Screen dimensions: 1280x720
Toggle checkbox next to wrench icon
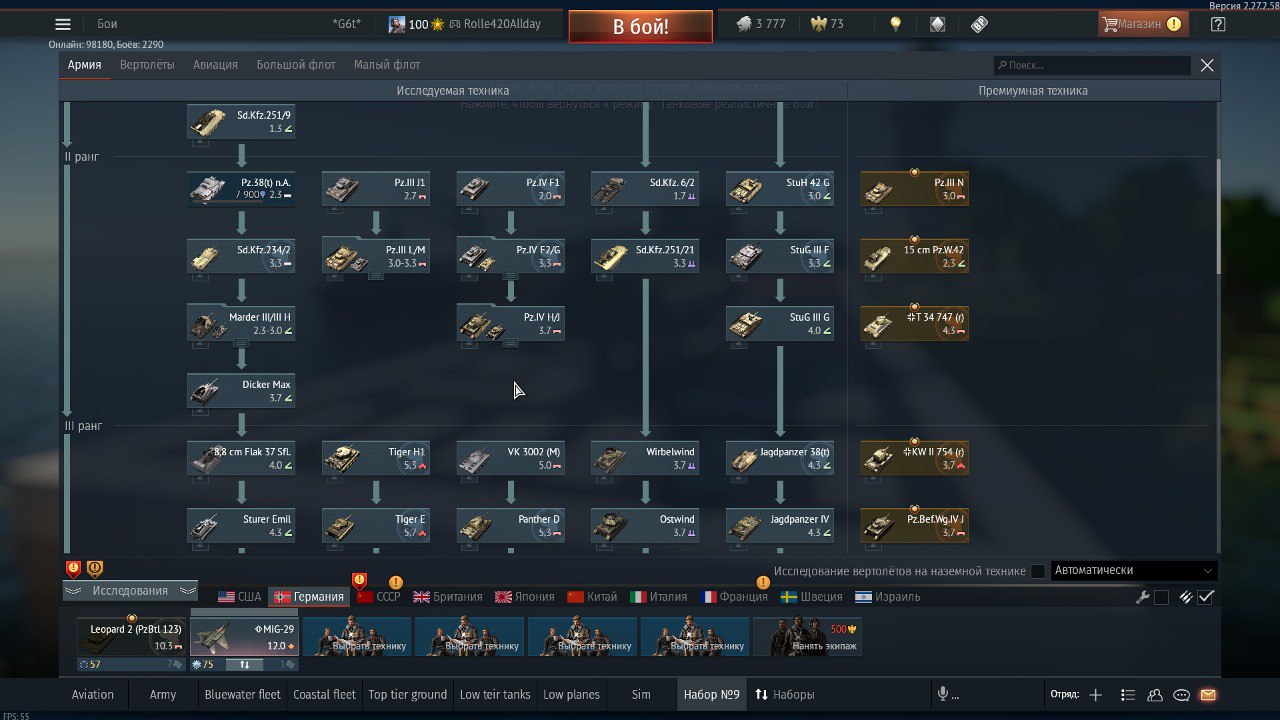pos(1161,597)
